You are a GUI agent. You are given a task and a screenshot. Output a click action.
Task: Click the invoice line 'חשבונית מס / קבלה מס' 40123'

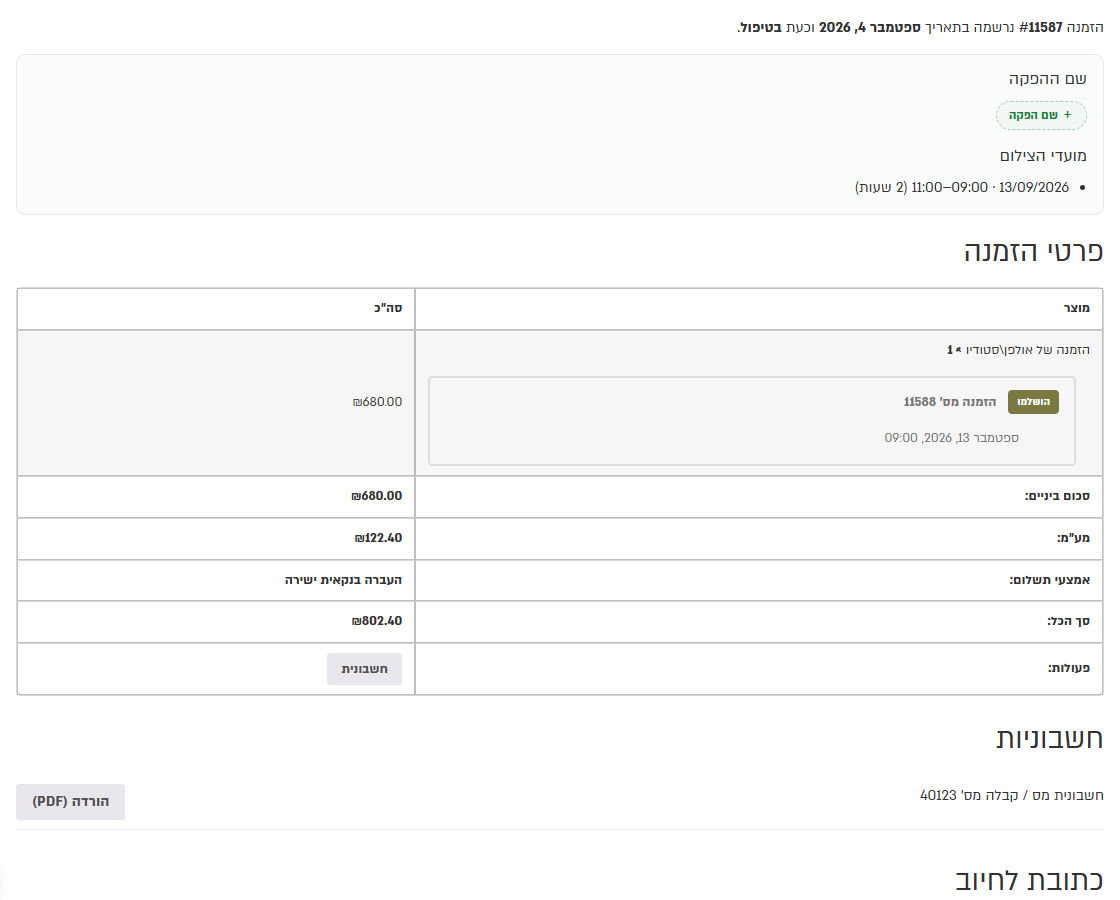click(1011, 795)
